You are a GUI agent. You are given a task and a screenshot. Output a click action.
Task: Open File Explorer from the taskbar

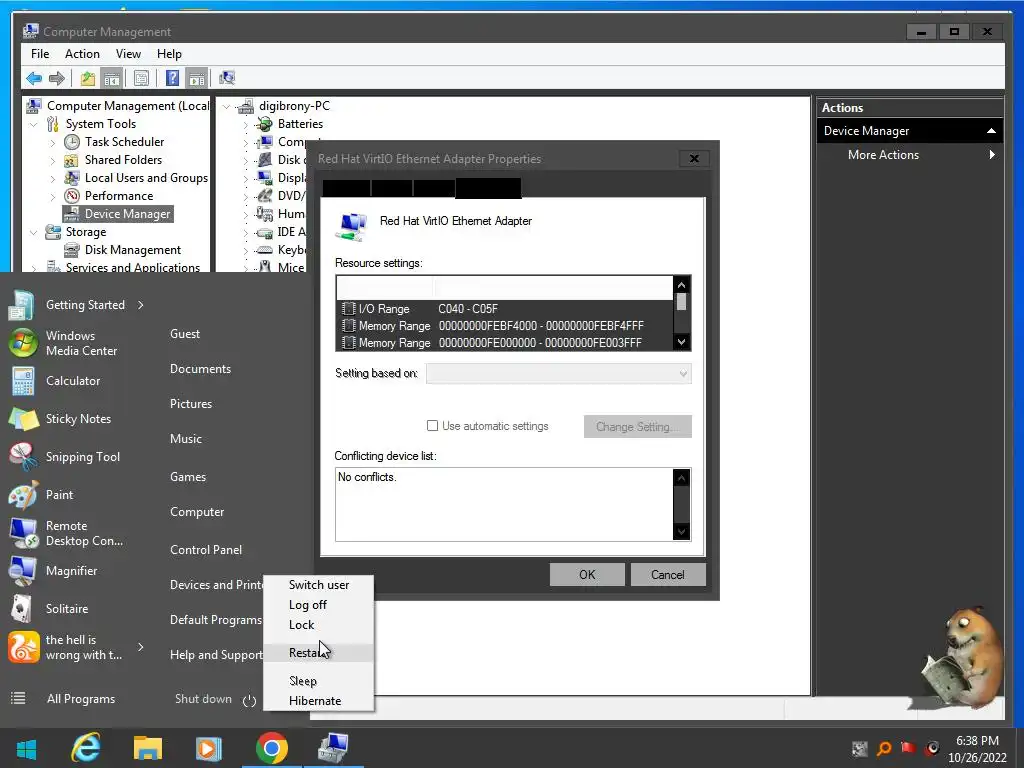[148, 748]
